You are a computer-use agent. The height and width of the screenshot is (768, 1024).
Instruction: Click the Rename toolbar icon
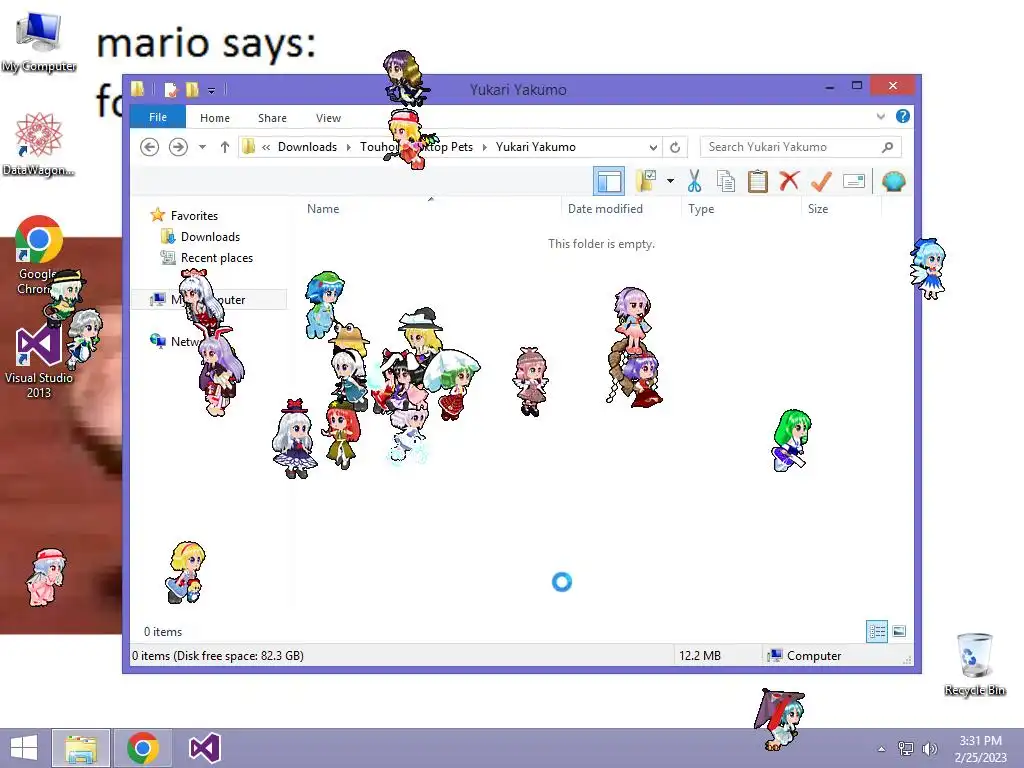point(854,181)
